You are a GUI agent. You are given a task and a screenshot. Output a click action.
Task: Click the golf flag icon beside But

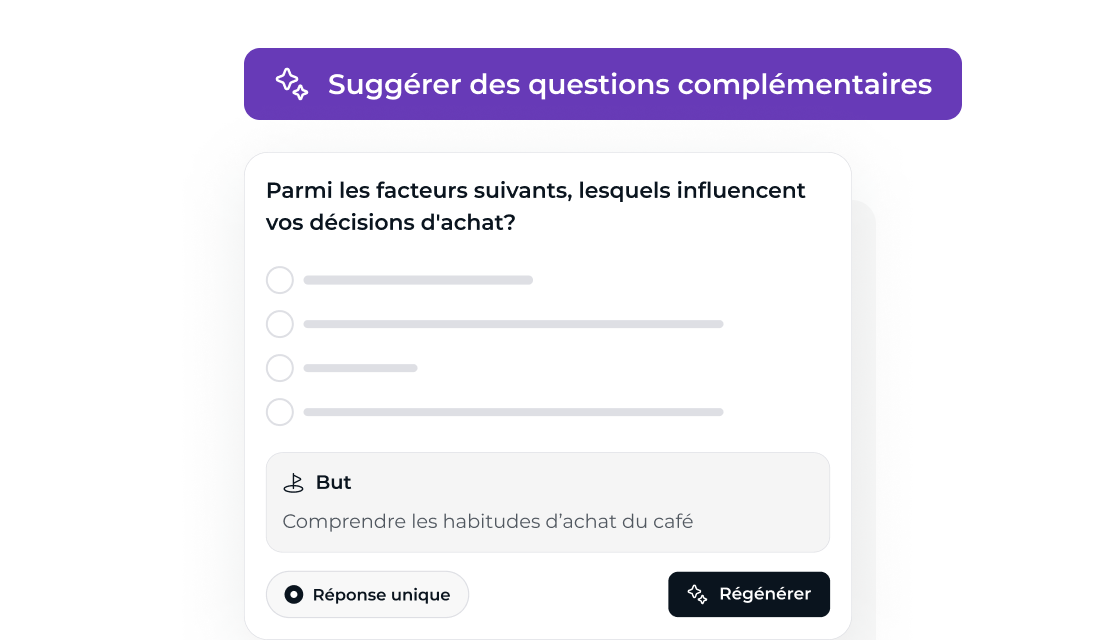(294, 484)
